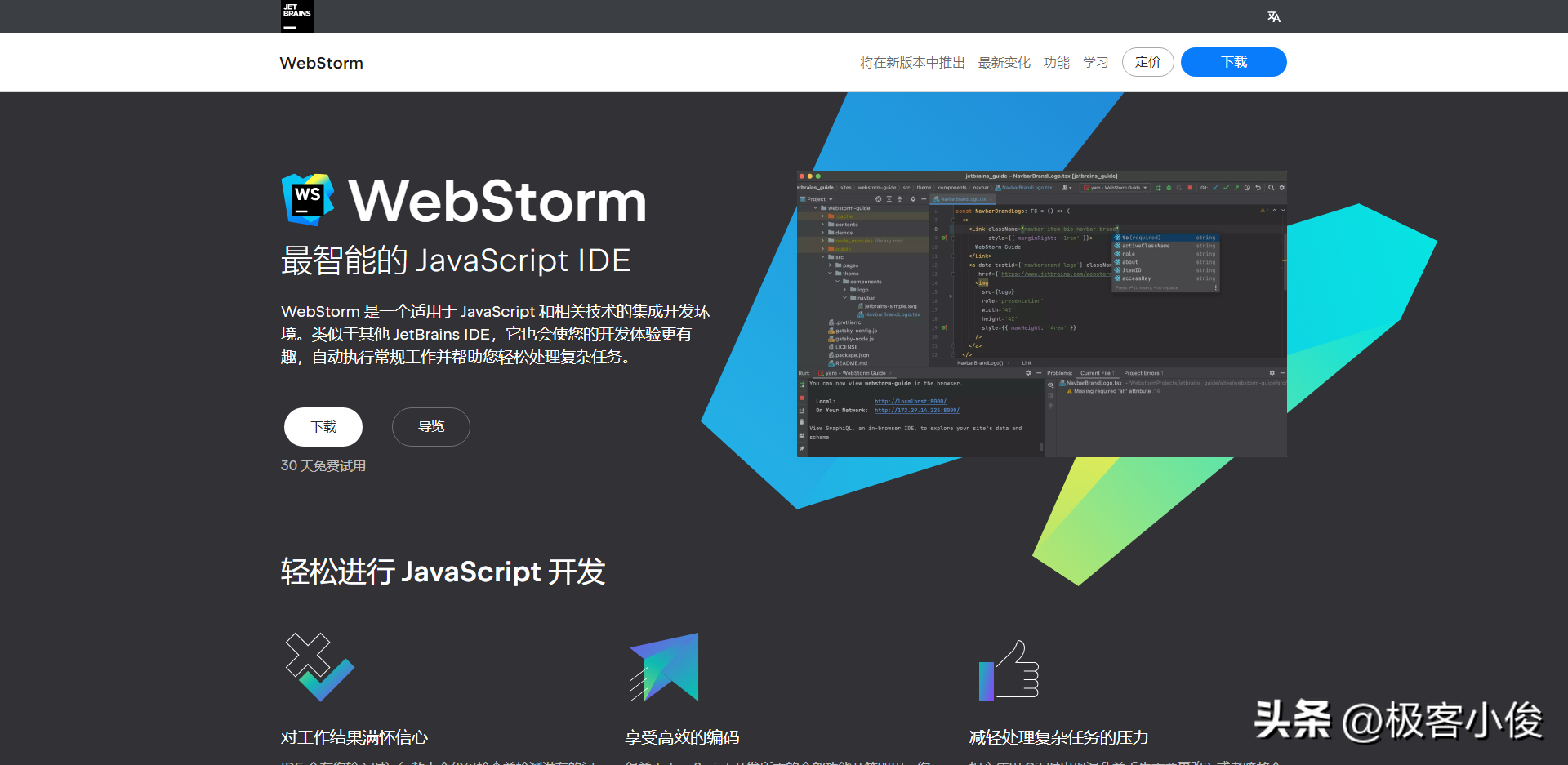Click the blue 下载 button in navigation
This screenshot has height=765, width=1568.
tap(1234, 62)
